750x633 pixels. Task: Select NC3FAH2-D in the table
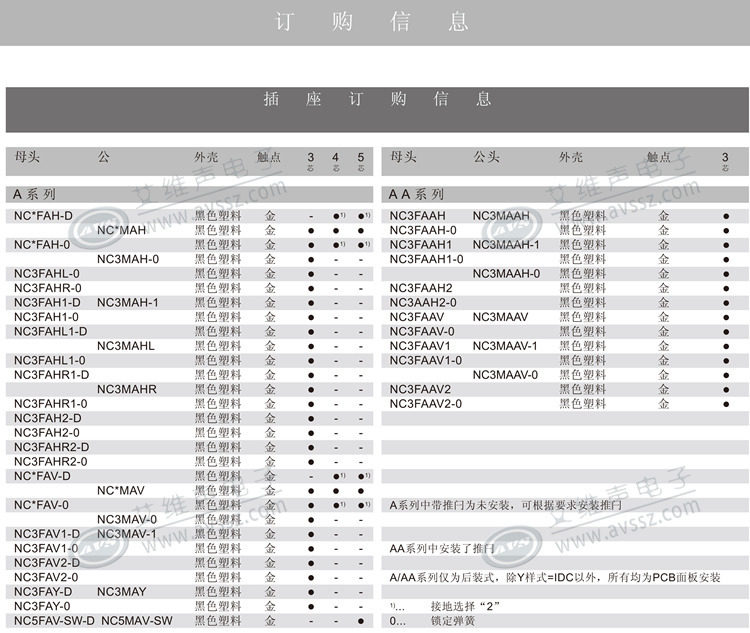(x=47, y=418)
